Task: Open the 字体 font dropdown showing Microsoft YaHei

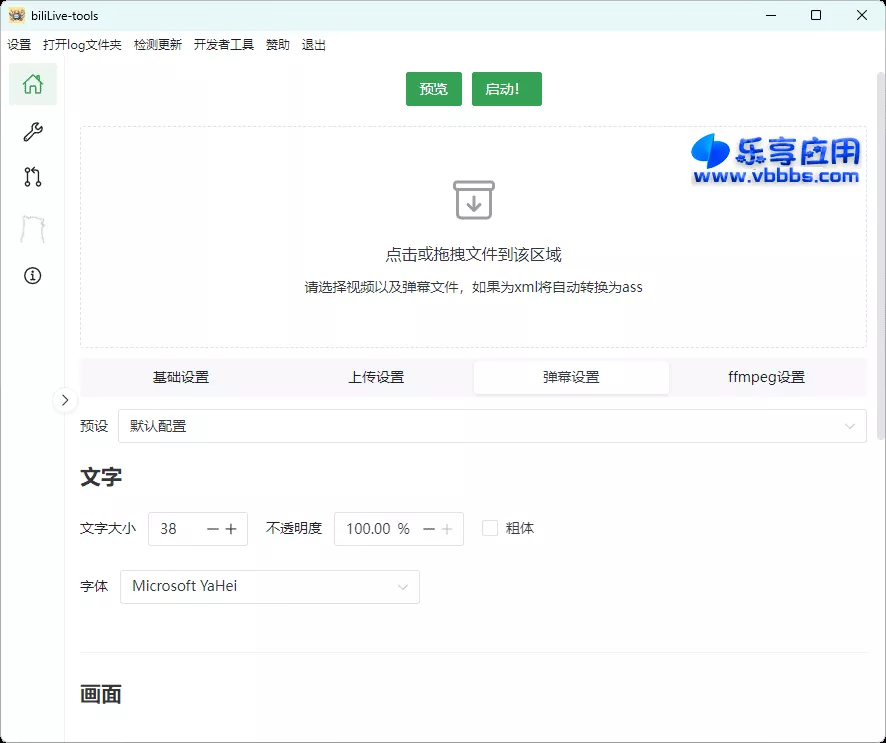Action: click(x=270, y=587)
